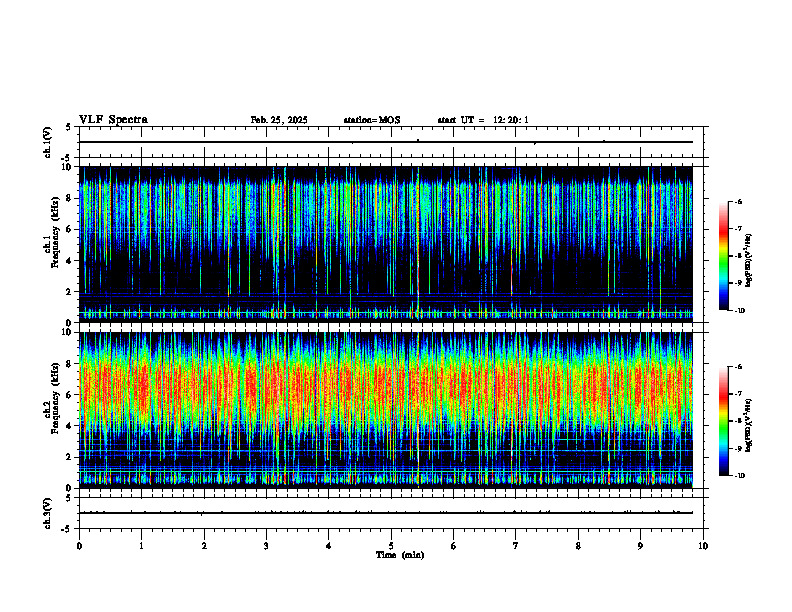Viewport: 792px width, 612px height.
Task: Click time axis tick label "8"
Action: point(578,546)
